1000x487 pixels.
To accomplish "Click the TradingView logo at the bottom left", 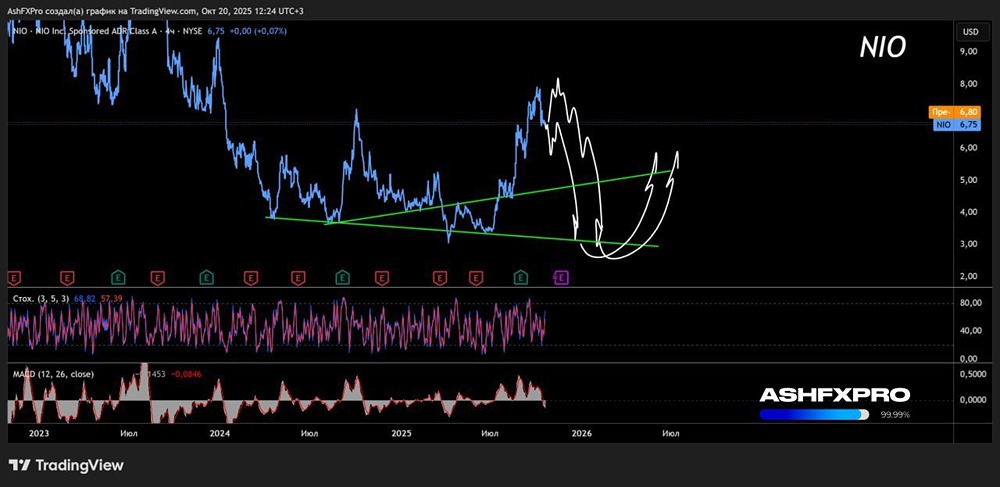I will point(66,465).
